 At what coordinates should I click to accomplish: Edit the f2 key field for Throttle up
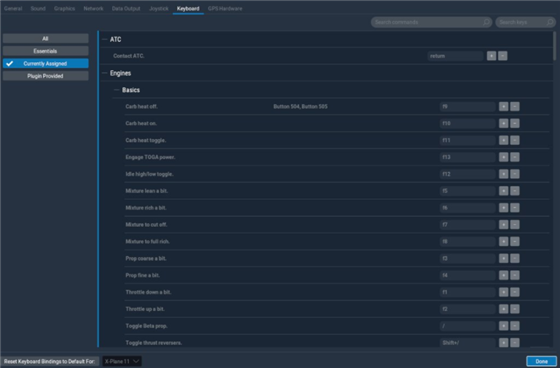coord(468,309)
